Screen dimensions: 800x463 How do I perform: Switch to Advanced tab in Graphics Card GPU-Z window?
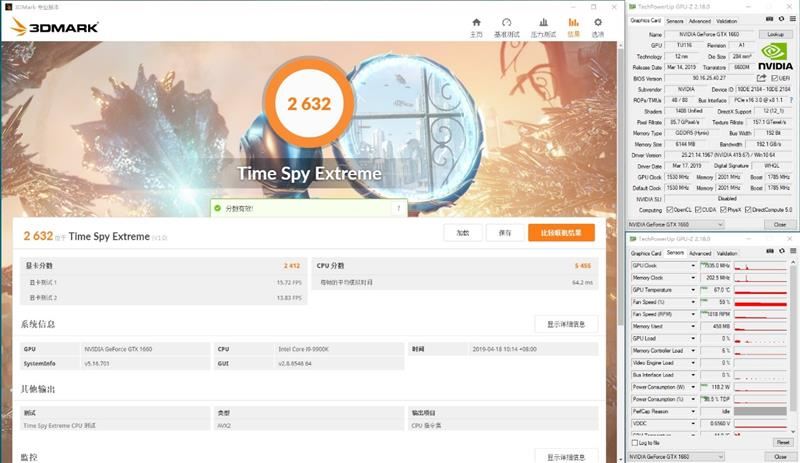tap(699, 21)
